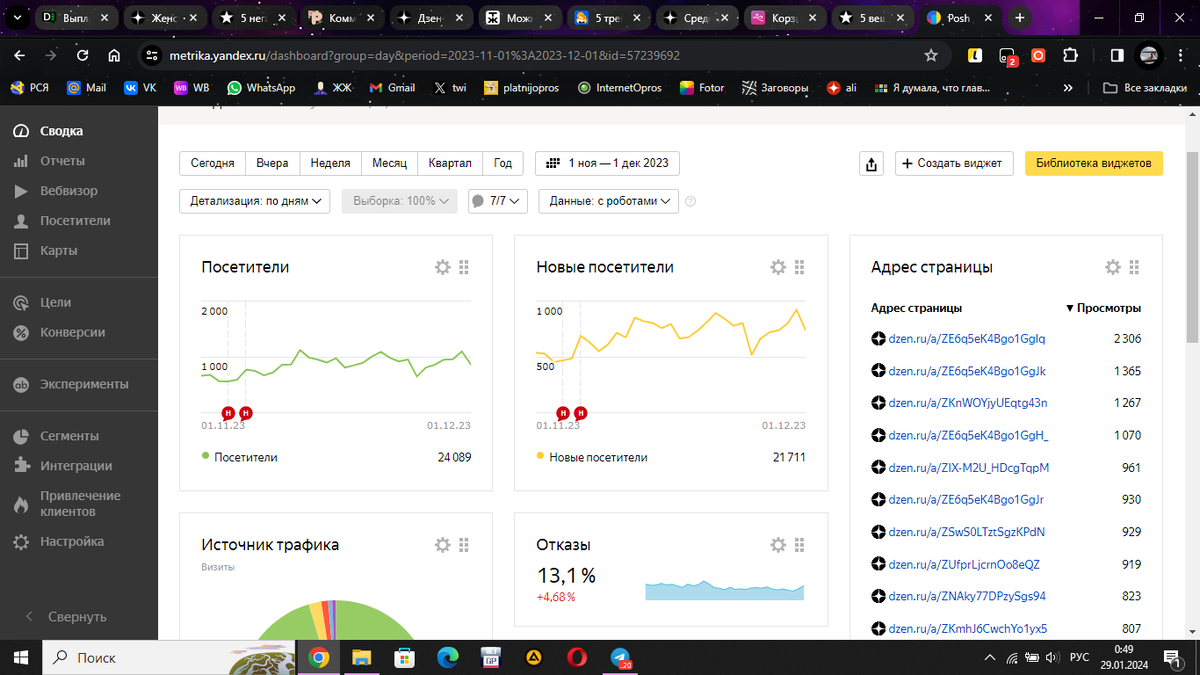Select the Вчера period

(272, 163)
